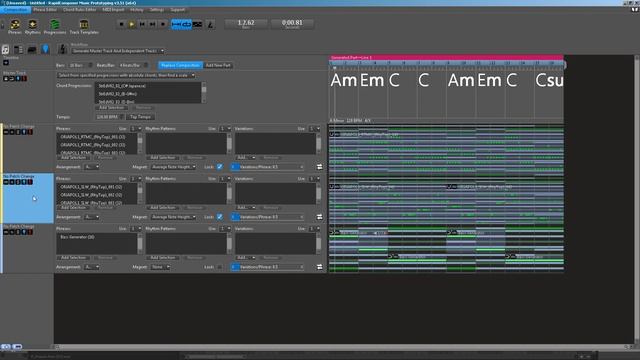Screen dimensions: 640x360
Task: Jump to start with the rewind button
Action: [x=142, y=24]
